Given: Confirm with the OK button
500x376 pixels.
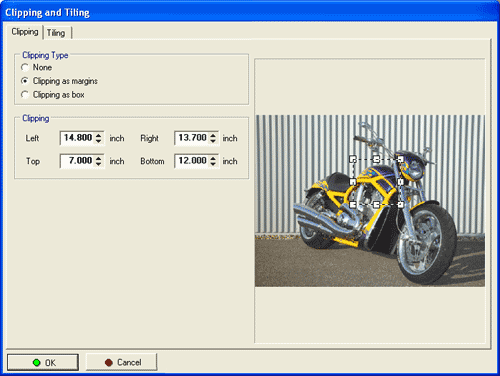Looking at the screenshot, I should 43,362.
